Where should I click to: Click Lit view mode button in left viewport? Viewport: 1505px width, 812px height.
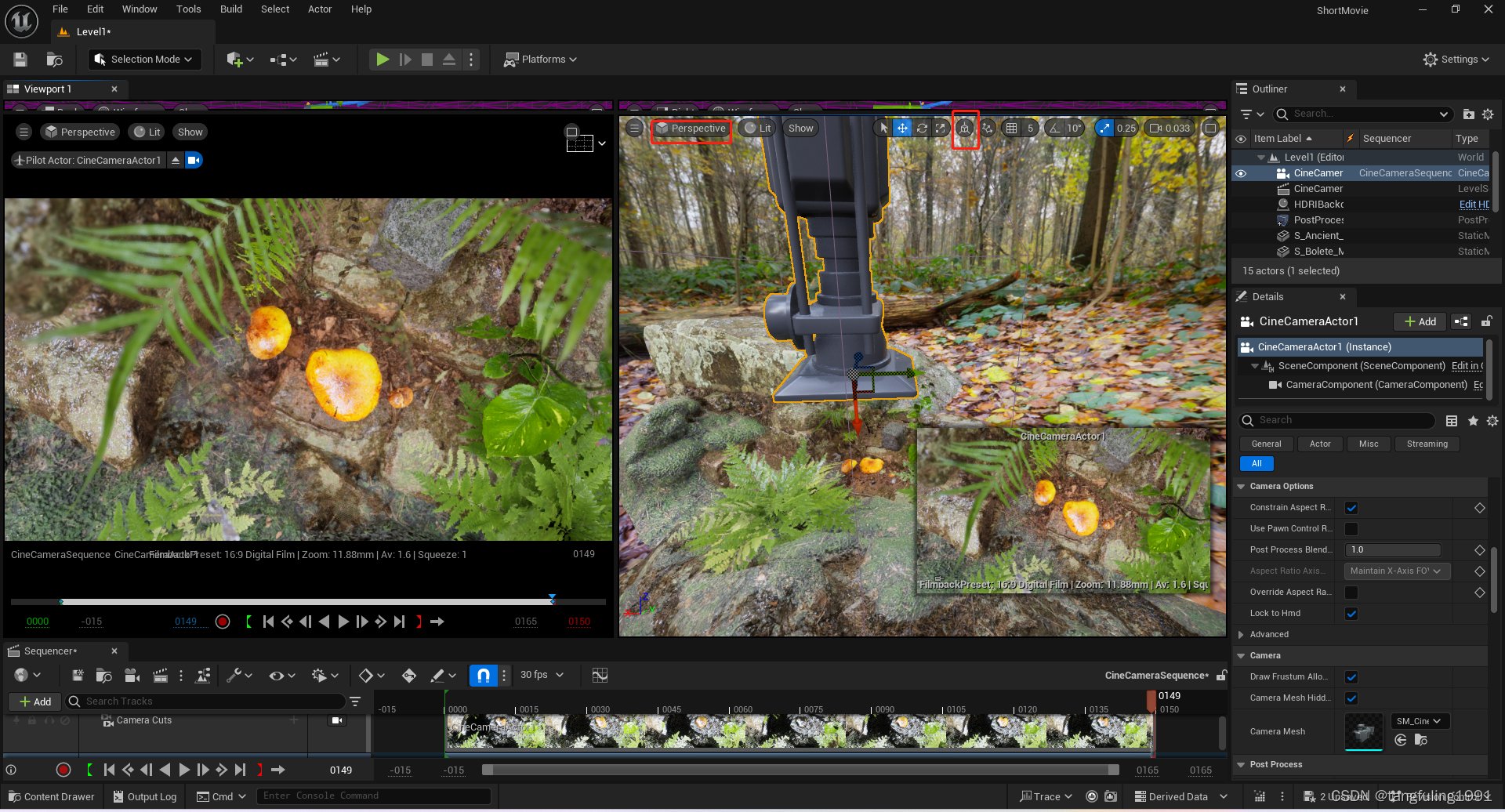[x=147, y=132]
